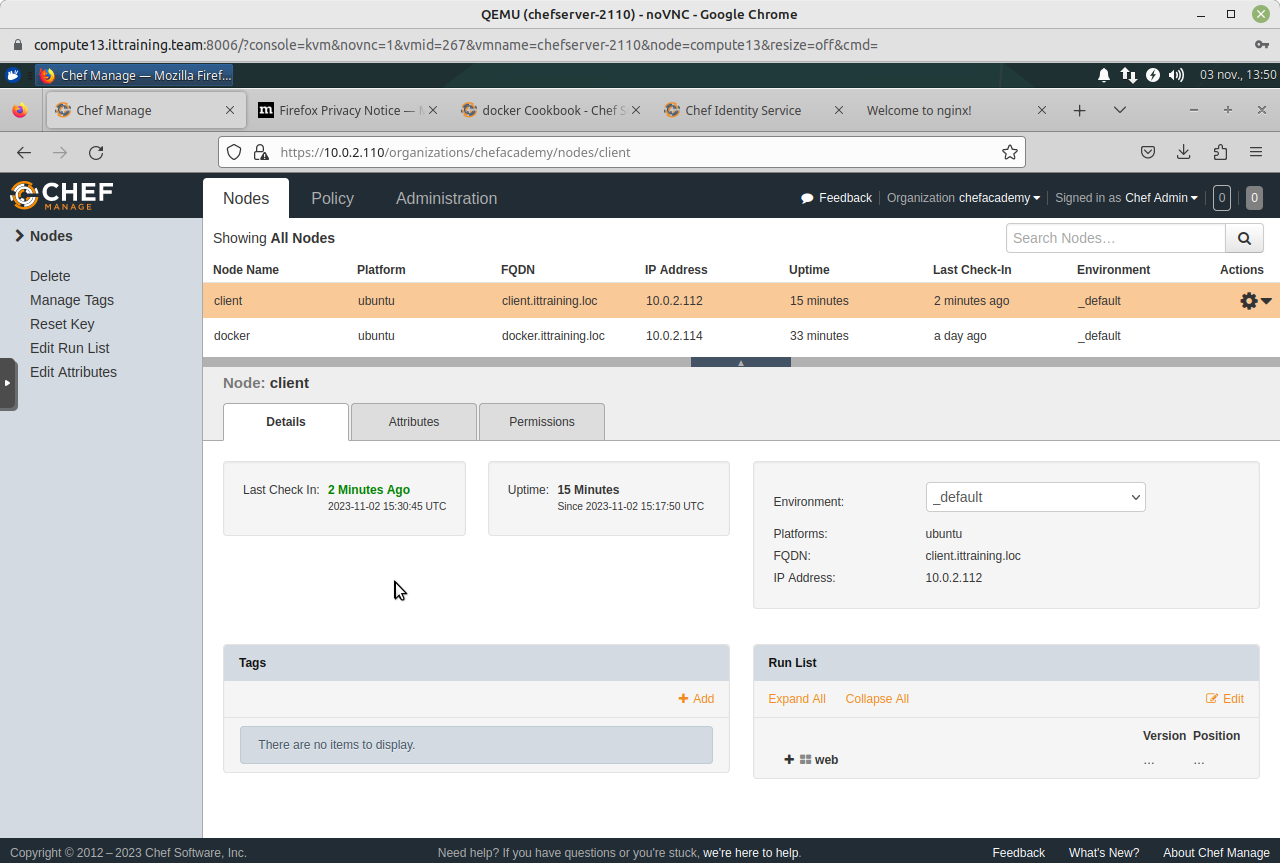Image resolution: width=1280 pixels, height=863 pixels.
Task: Open the Firefox downloads panel
Action: point(1183,152)
